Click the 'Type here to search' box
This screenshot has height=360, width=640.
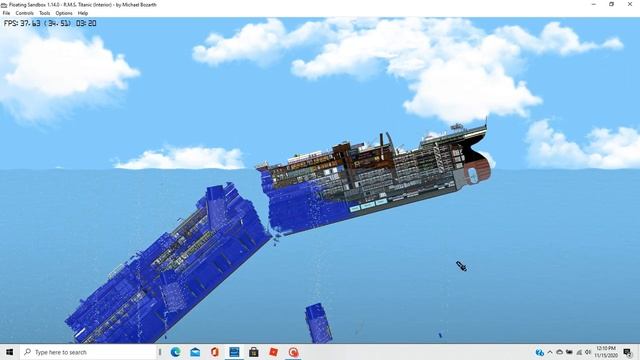pyautogui.click(x=88, y=352)
